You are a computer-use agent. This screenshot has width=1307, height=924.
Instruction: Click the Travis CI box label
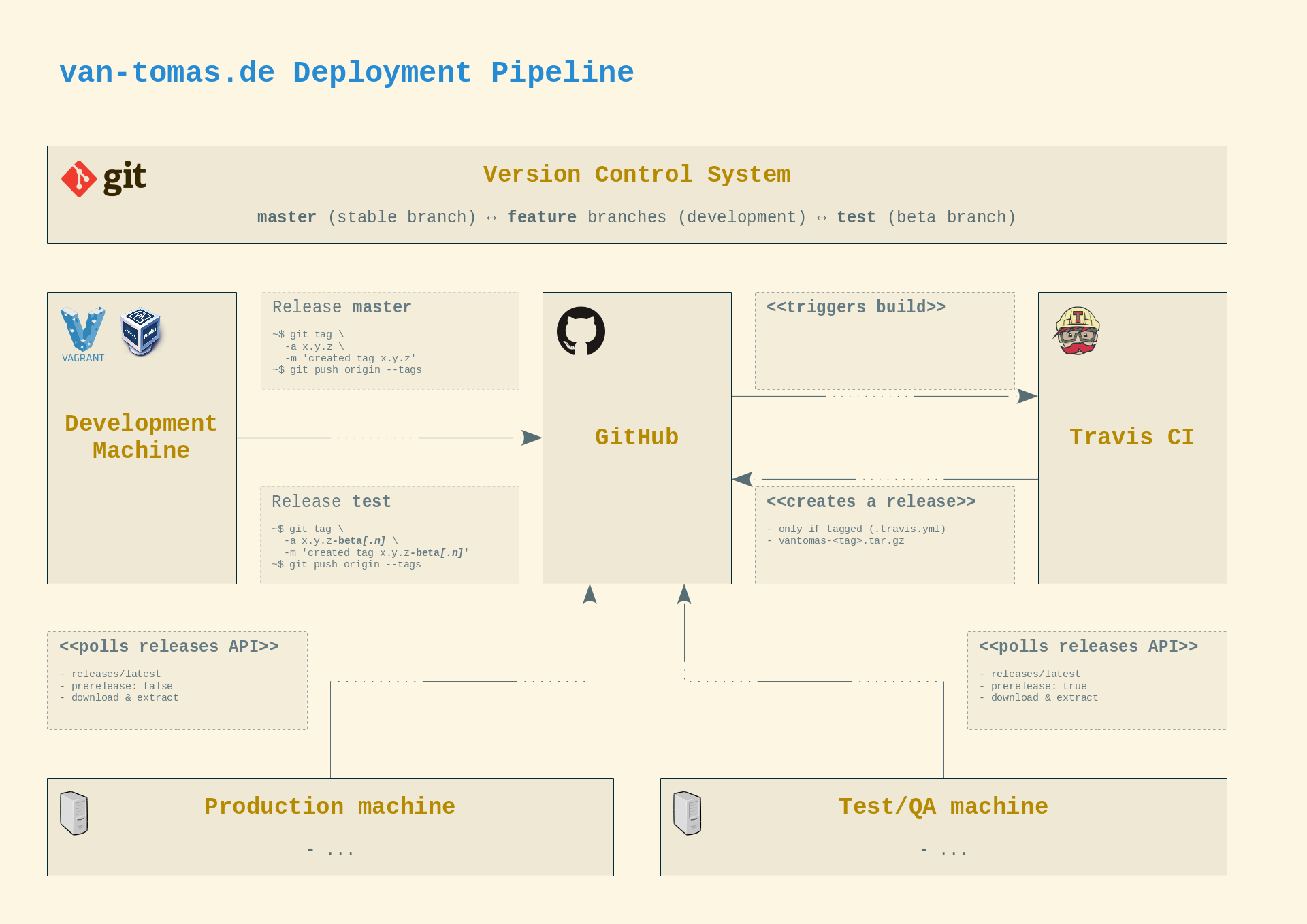coord(1131,437)
